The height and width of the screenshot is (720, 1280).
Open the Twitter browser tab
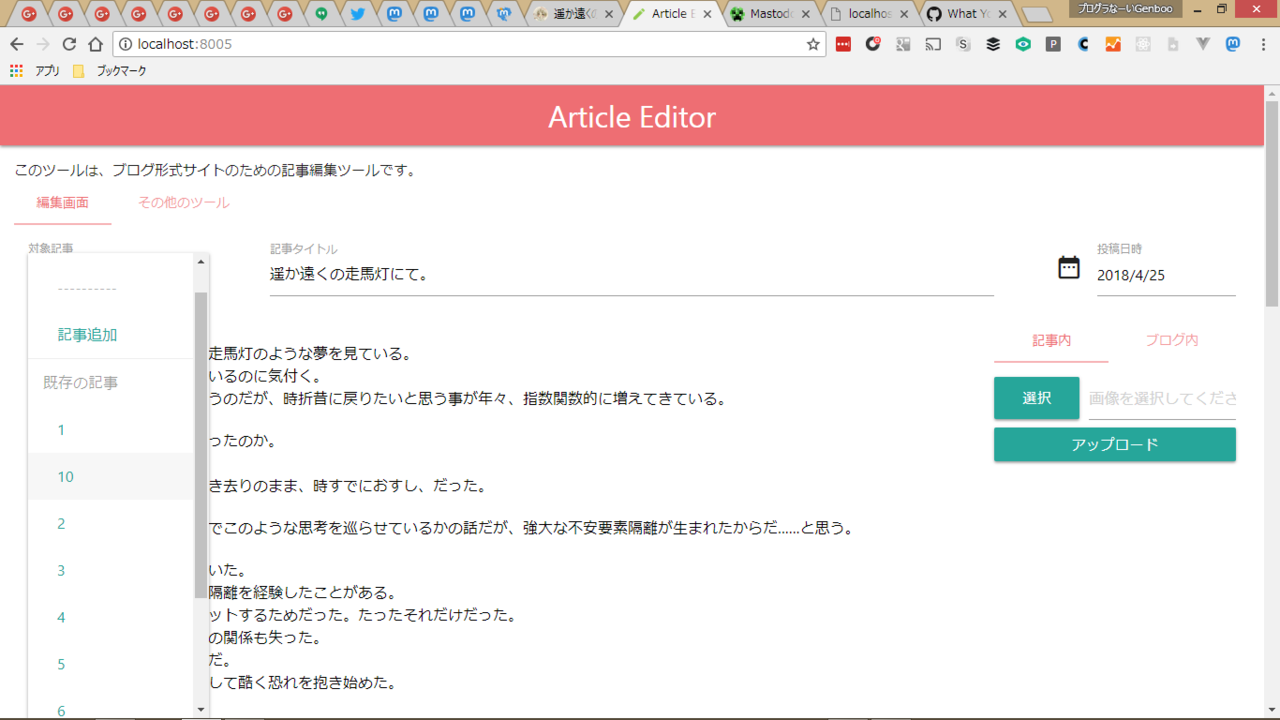tap(357, 14)
